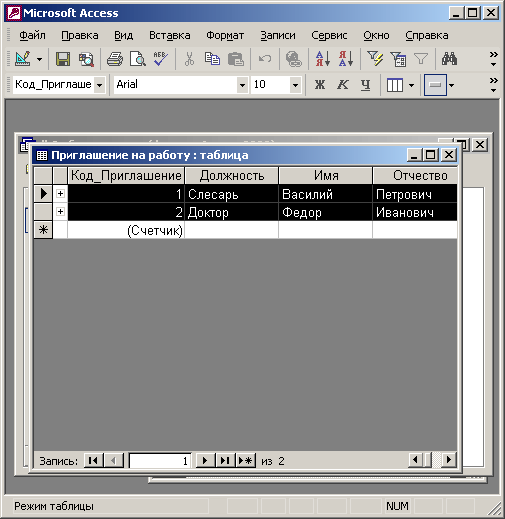Image resolution: width=505 pixels, height=519 pixels.
Task: Click the new record navigation button
Action: (246, 461)
